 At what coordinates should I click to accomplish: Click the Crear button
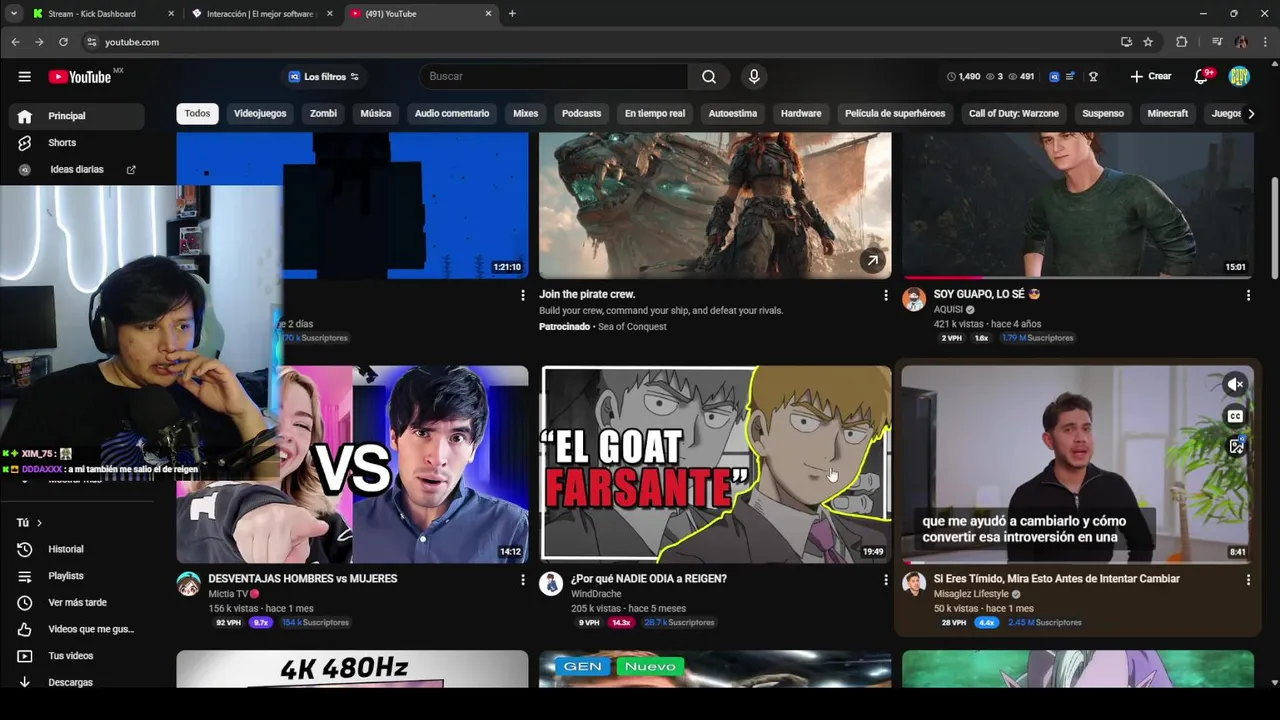coord(1151,76)
